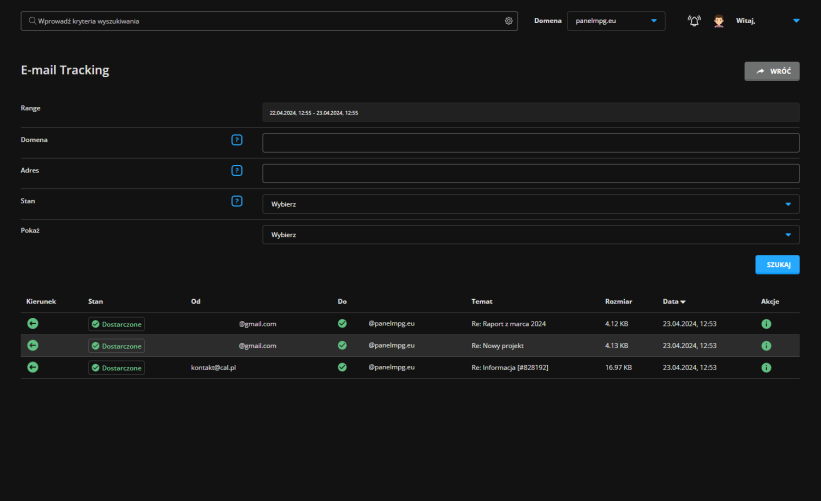
Task: Expand the Pokaż dropdown
Action: coord(530,235)
